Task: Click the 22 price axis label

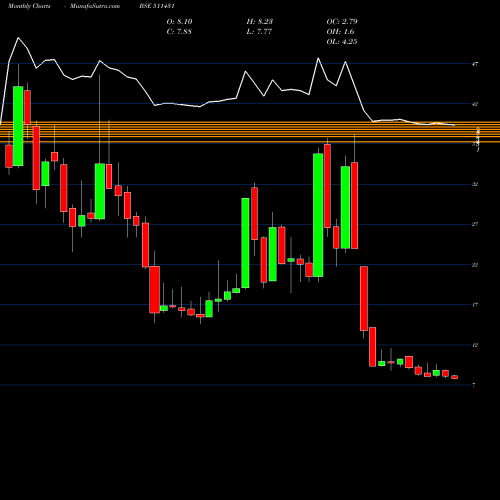Action: [x=475, y=265]
